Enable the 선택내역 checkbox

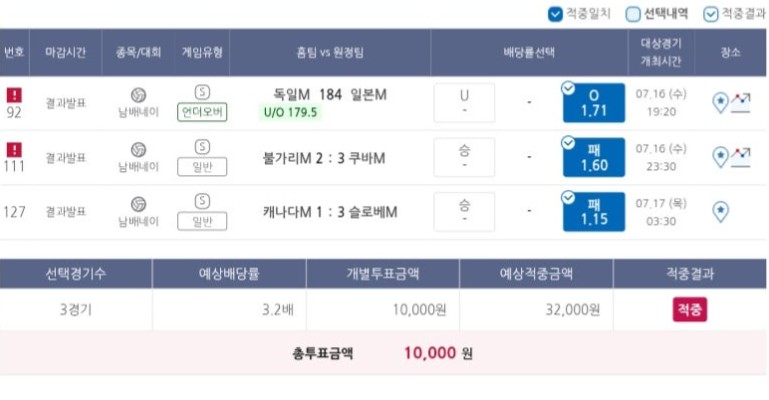pyautogui.click(x=633, y=14)
